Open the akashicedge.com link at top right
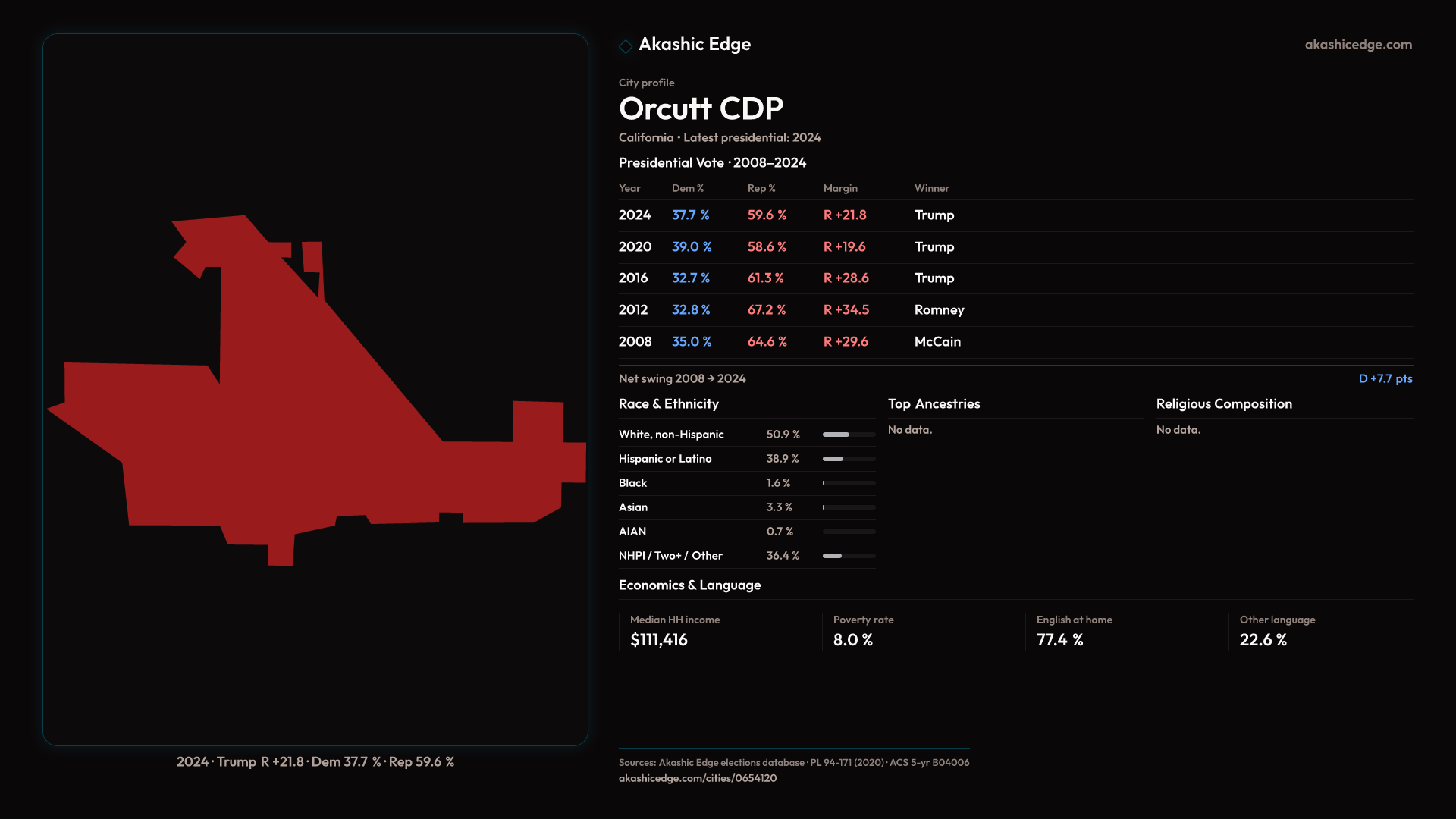 [1357, 45]
